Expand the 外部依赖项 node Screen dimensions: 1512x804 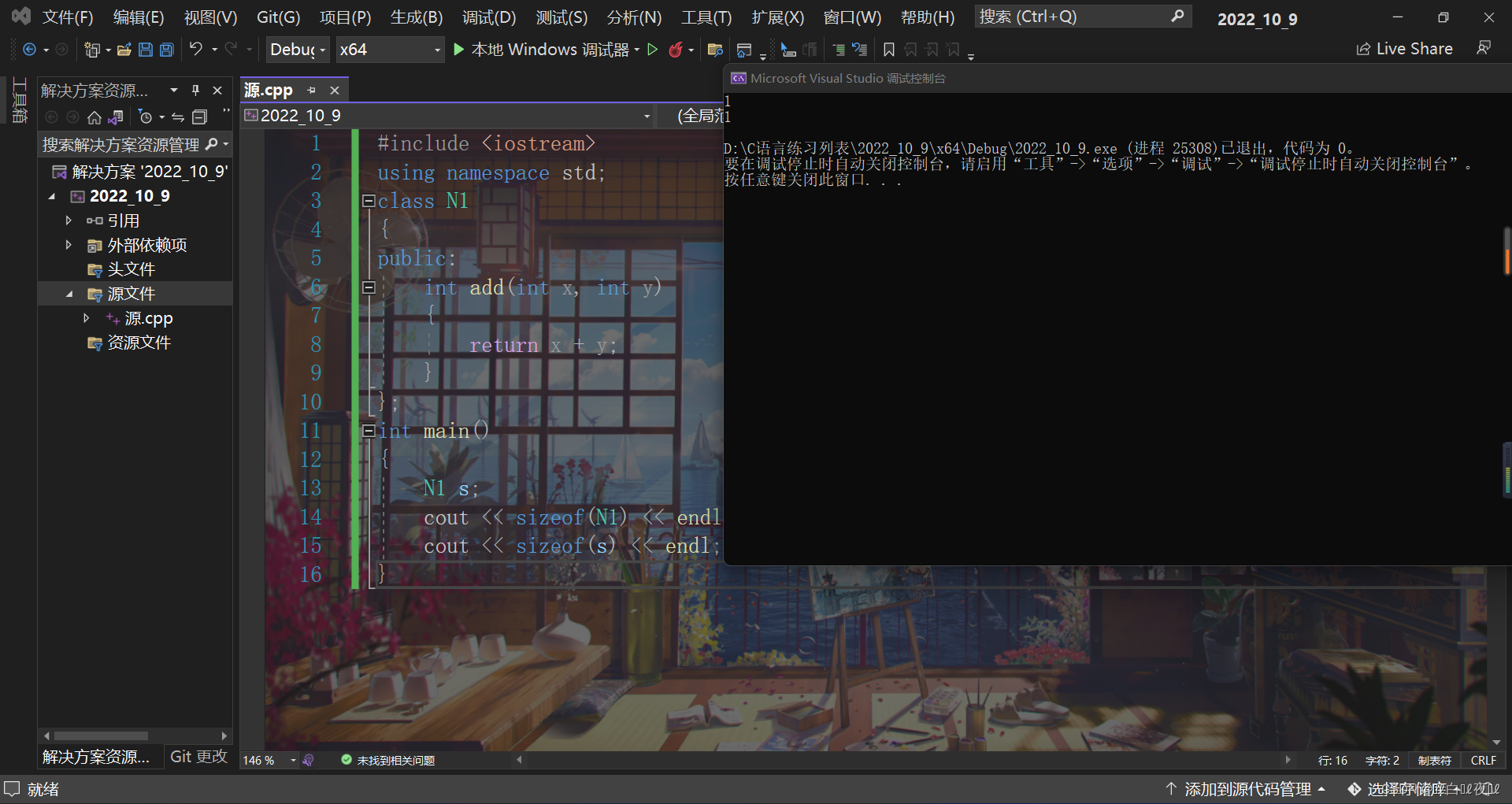tap(69, 245)
